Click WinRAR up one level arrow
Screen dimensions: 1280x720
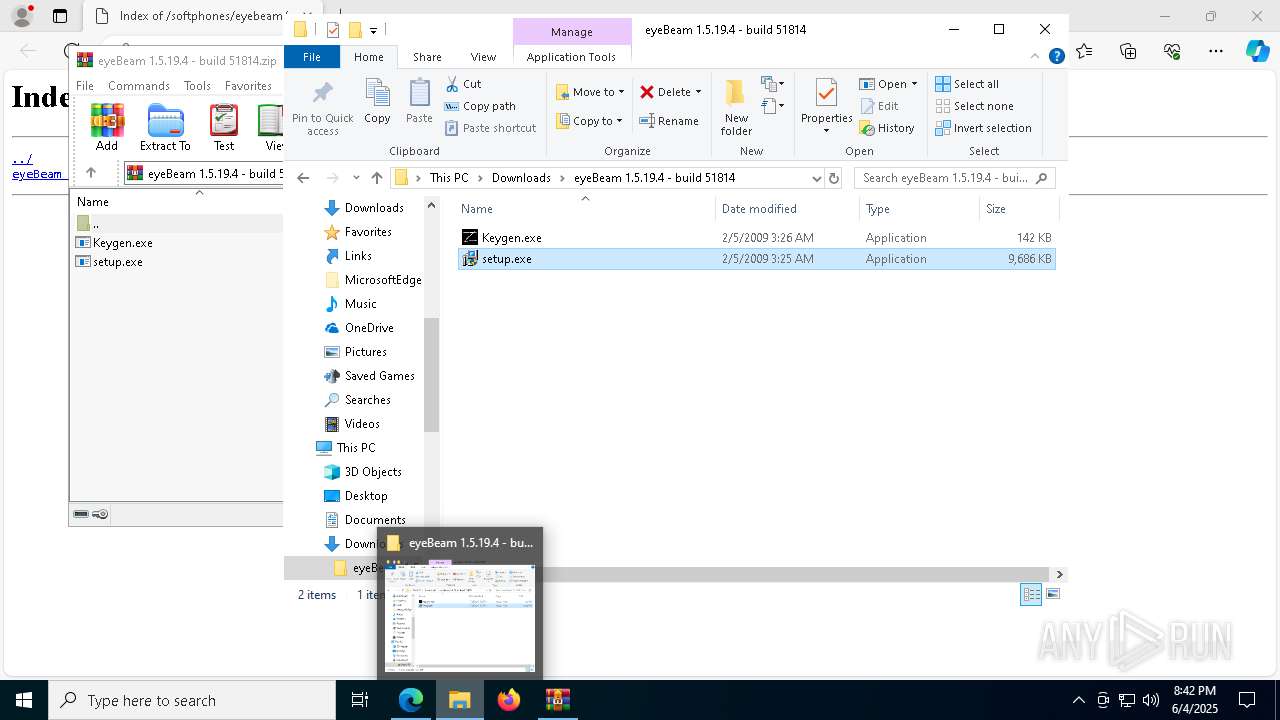91,173
